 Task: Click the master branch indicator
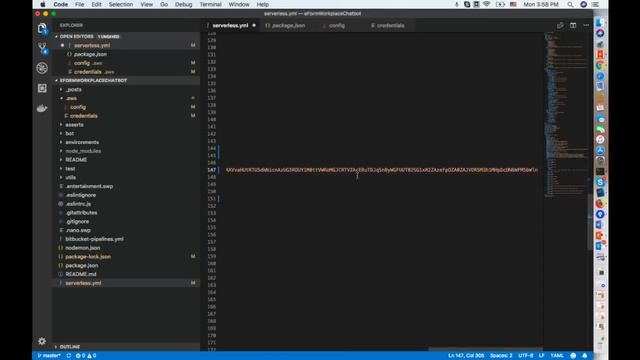(x=49, y=356)
